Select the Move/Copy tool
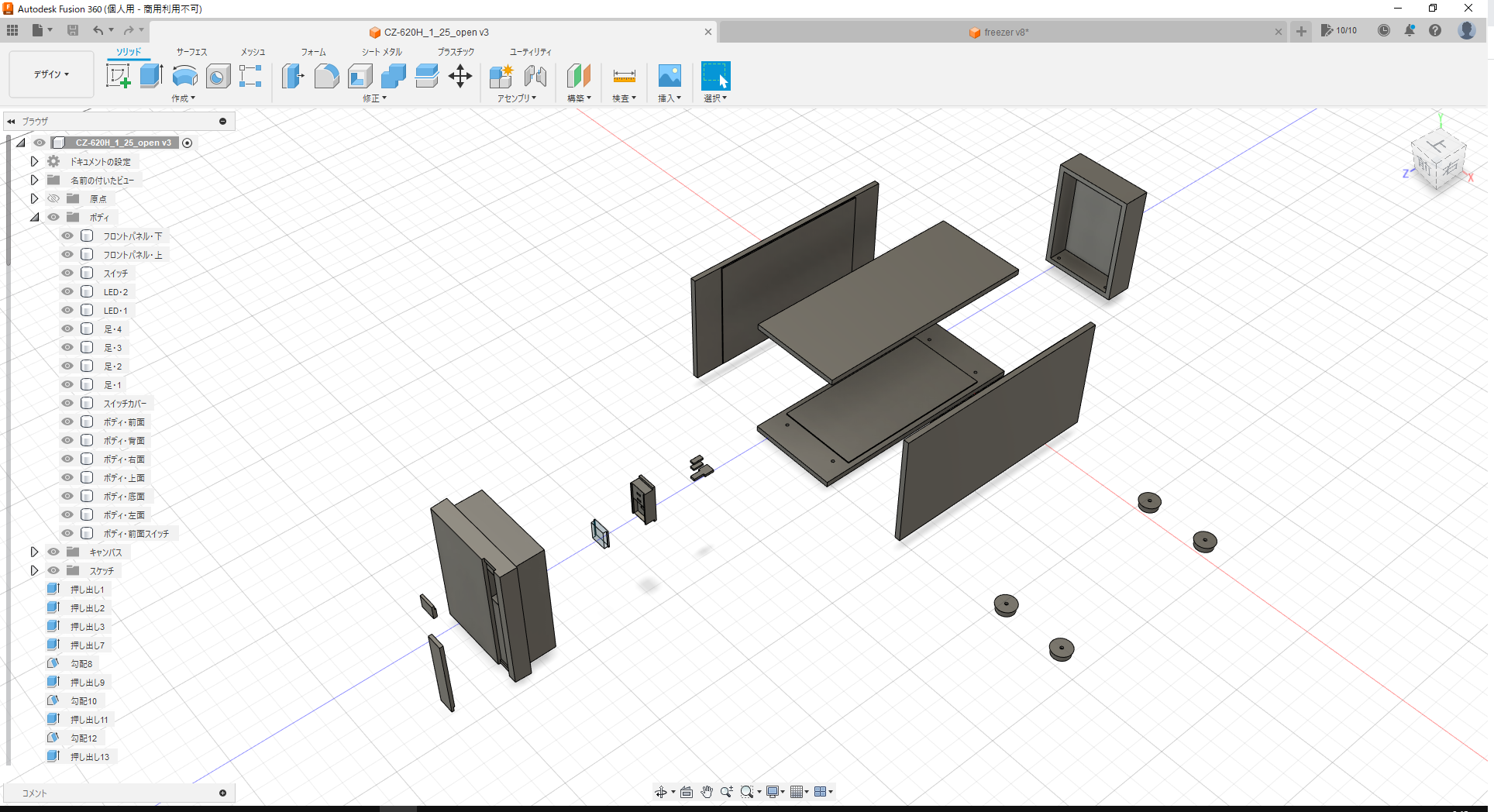Screen dimensions: 1494x812 point(460,75)
